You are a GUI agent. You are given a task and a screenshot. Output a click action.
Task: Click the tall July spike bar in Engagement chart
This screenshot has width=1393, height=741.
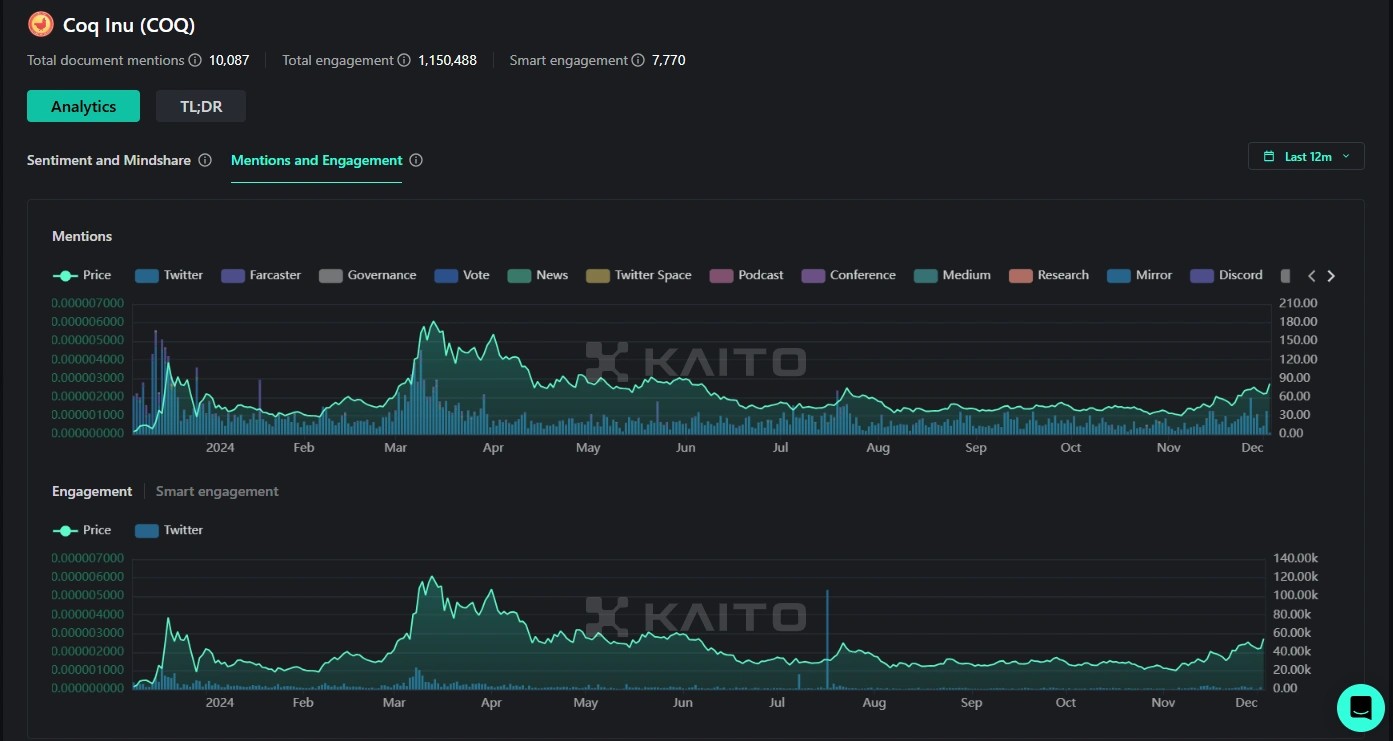[x=827, y=640]
